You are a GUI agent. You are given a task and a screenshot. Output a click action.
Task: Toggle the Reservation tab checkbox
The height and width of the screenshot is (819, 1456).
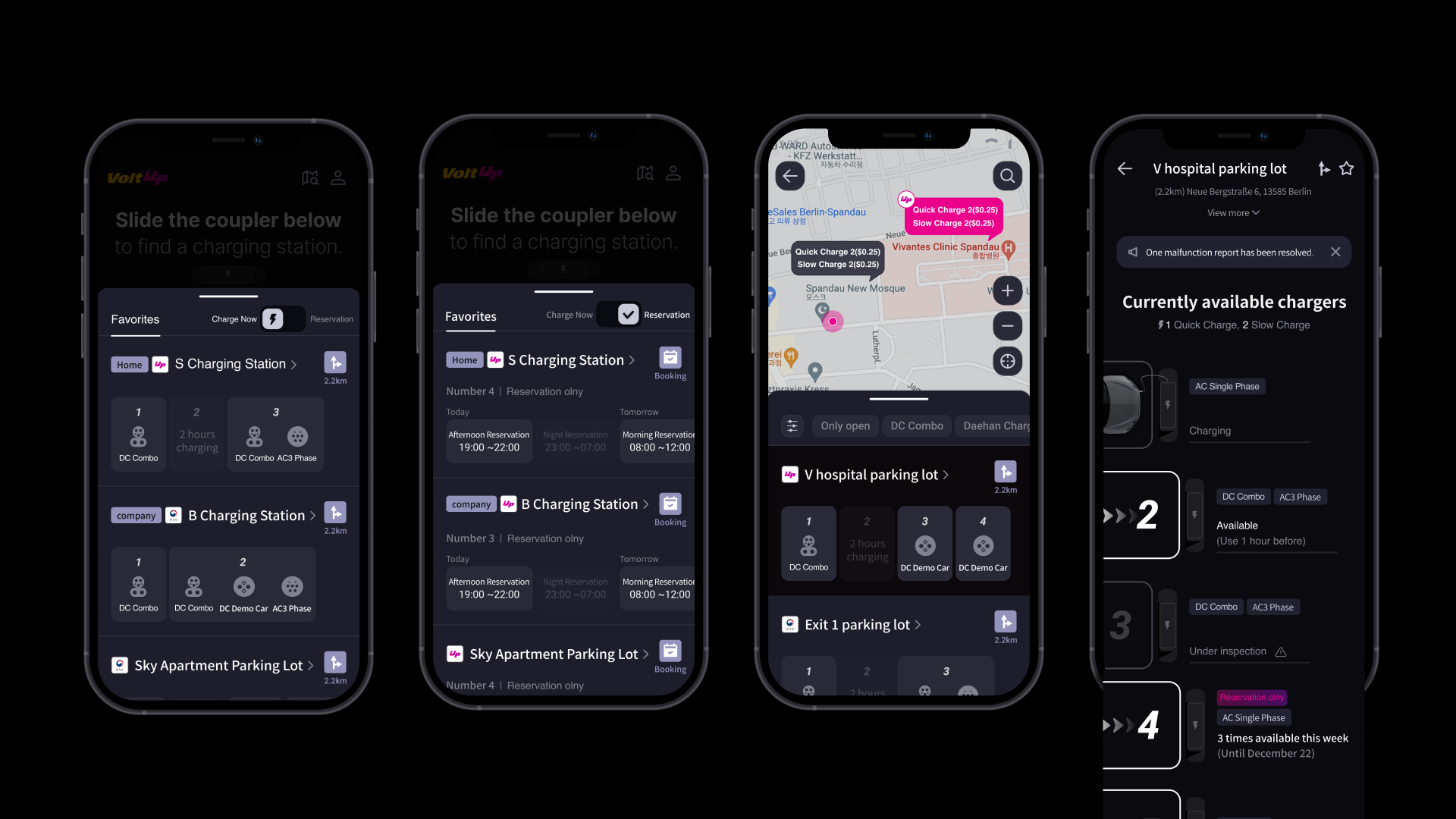tap(627, 315)
